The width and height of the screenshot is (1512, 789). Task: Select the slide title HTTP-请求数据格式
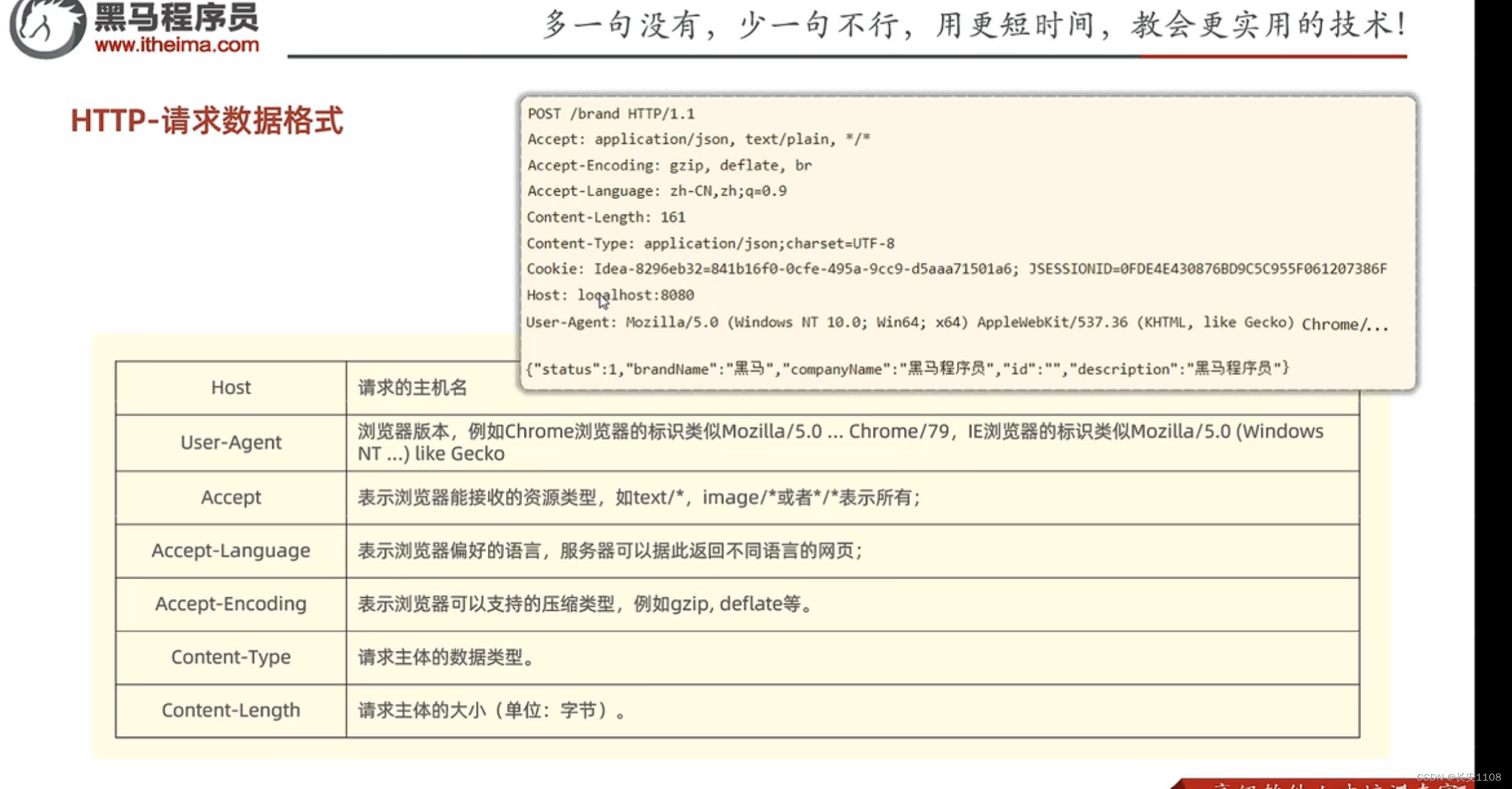207,121
